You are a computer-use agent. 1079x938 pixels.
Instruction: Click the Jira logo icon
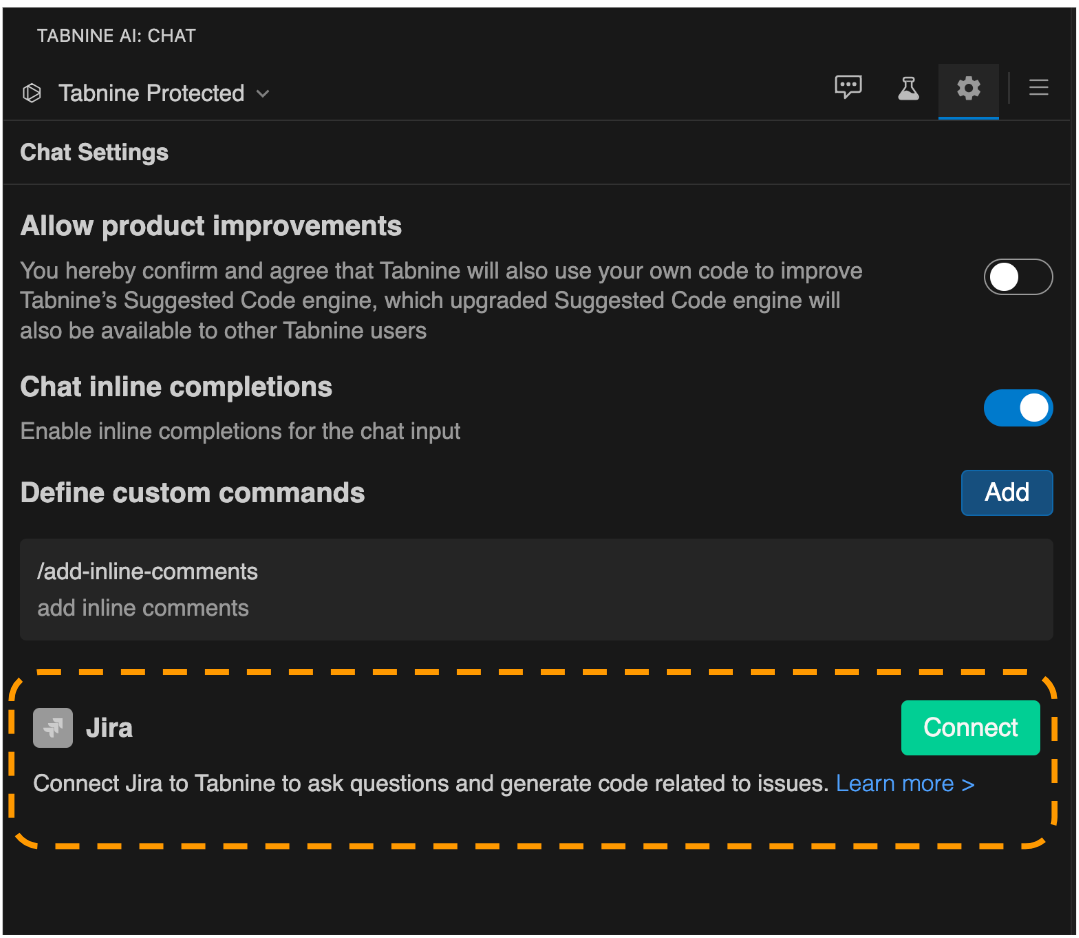tap(53, 728)
